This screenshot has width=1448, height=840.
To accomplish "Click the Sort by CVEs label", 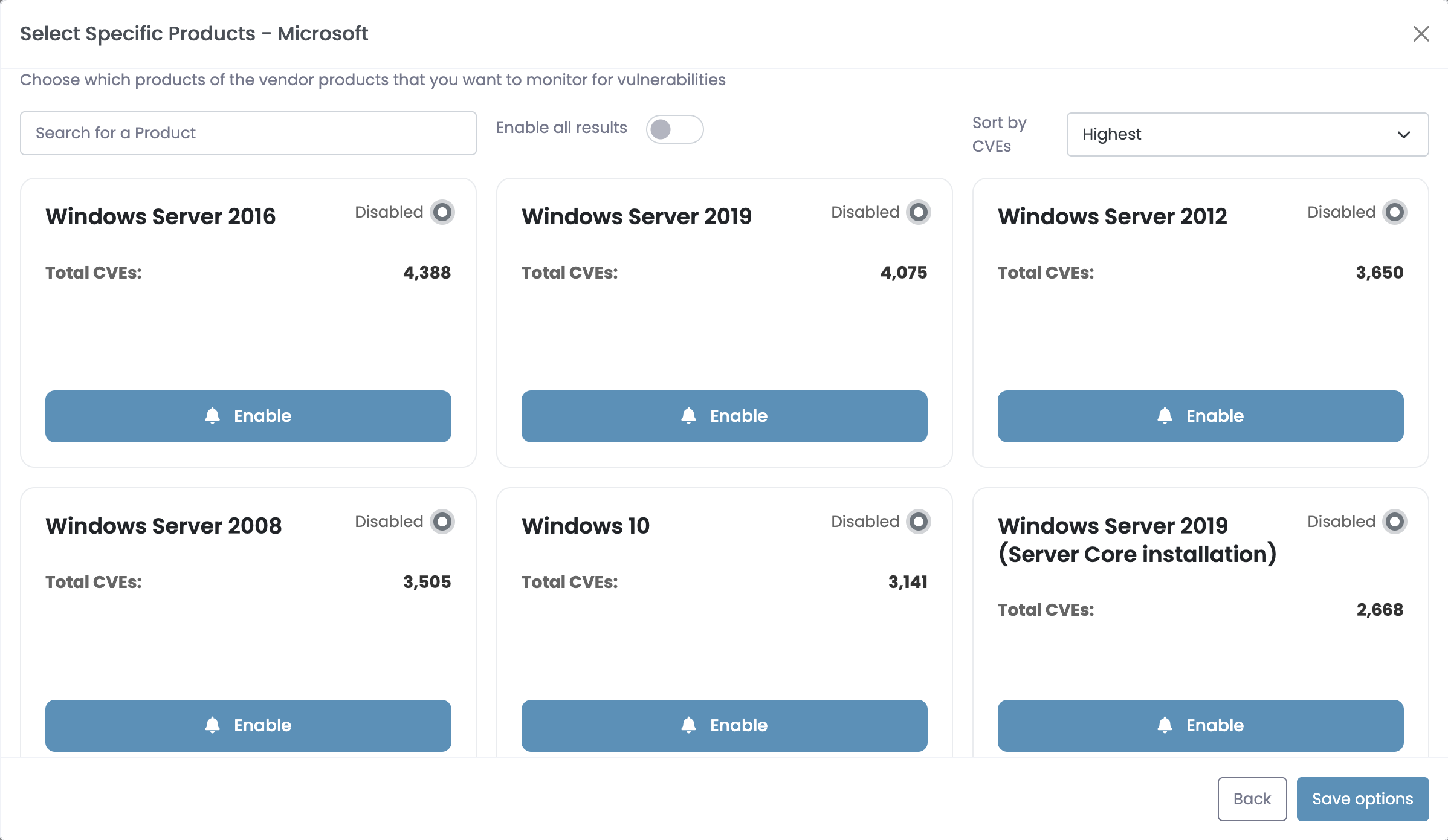I will 1000,134.
